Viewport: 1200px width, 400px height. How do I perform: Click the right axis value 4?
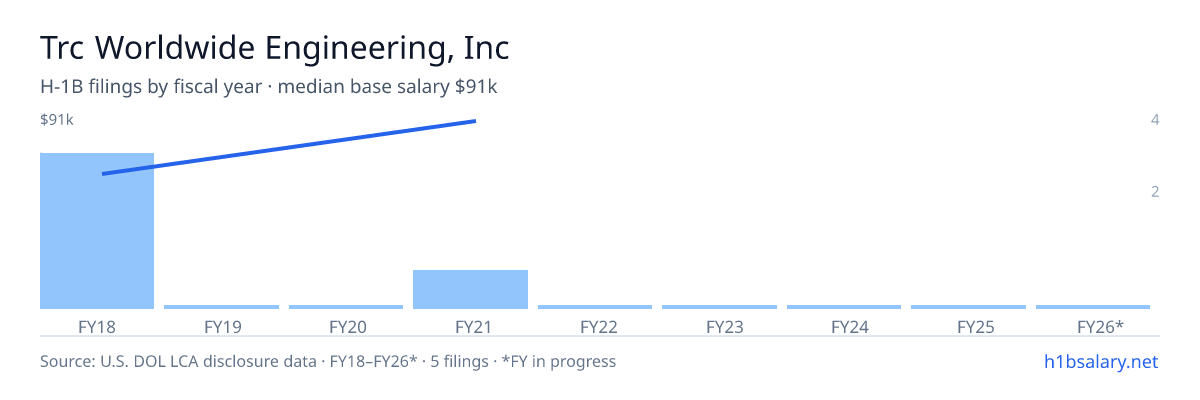1155,120
